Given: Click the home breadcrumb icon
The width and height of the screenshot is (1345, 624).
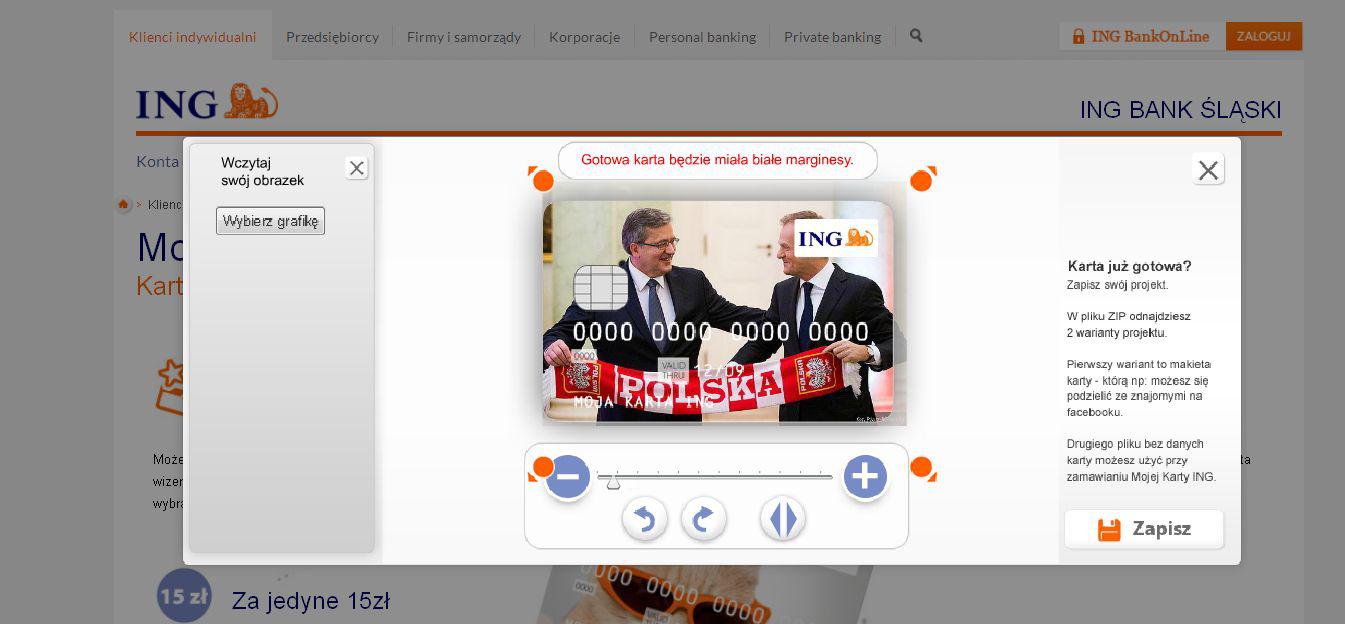Looking at the screenshot, I should click(x=124, y=204).
